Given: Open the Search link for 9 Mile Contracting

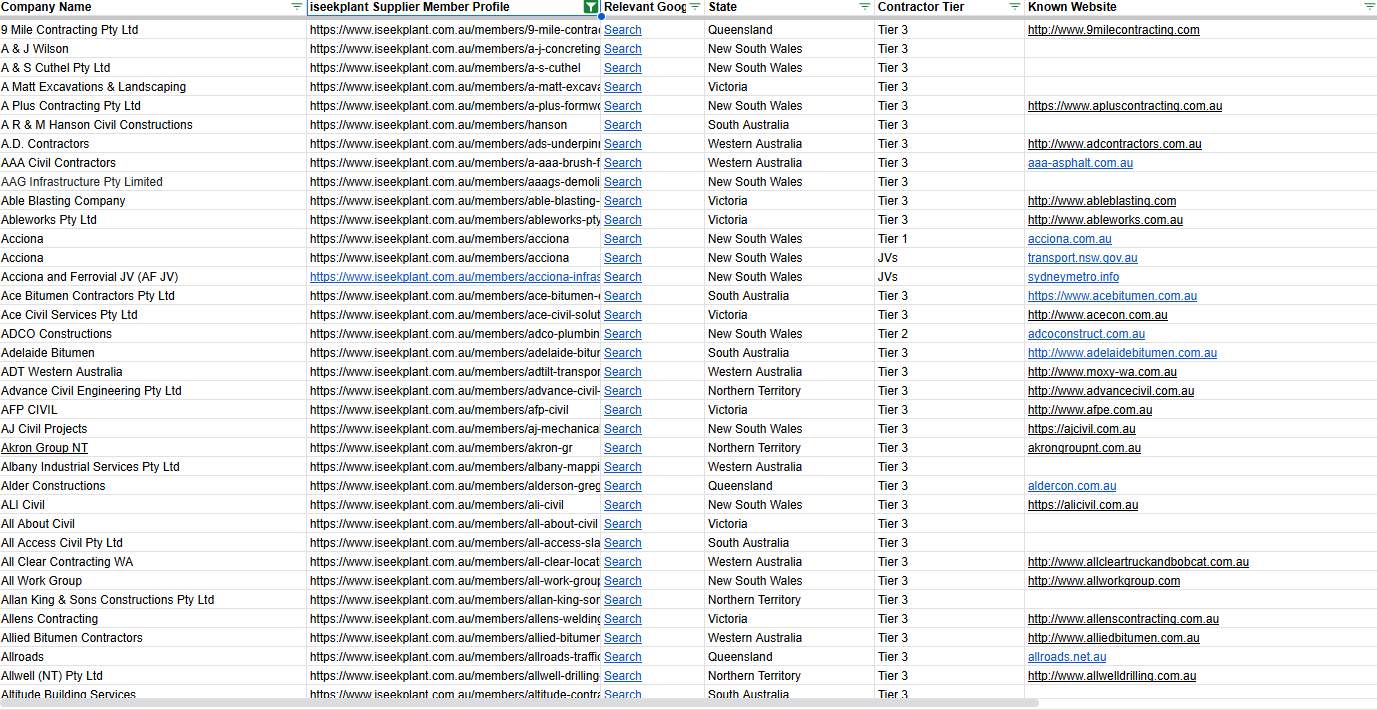Looking at the screenshot, I should coord(622,29).
